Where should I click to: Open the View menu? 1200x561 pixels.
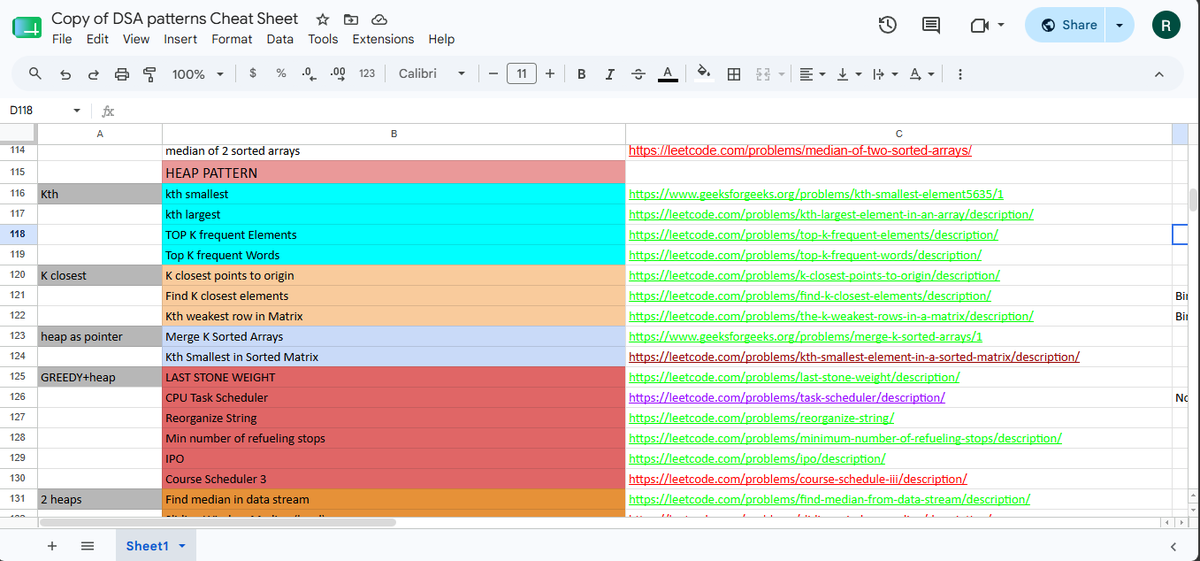(x=136, y=39)
